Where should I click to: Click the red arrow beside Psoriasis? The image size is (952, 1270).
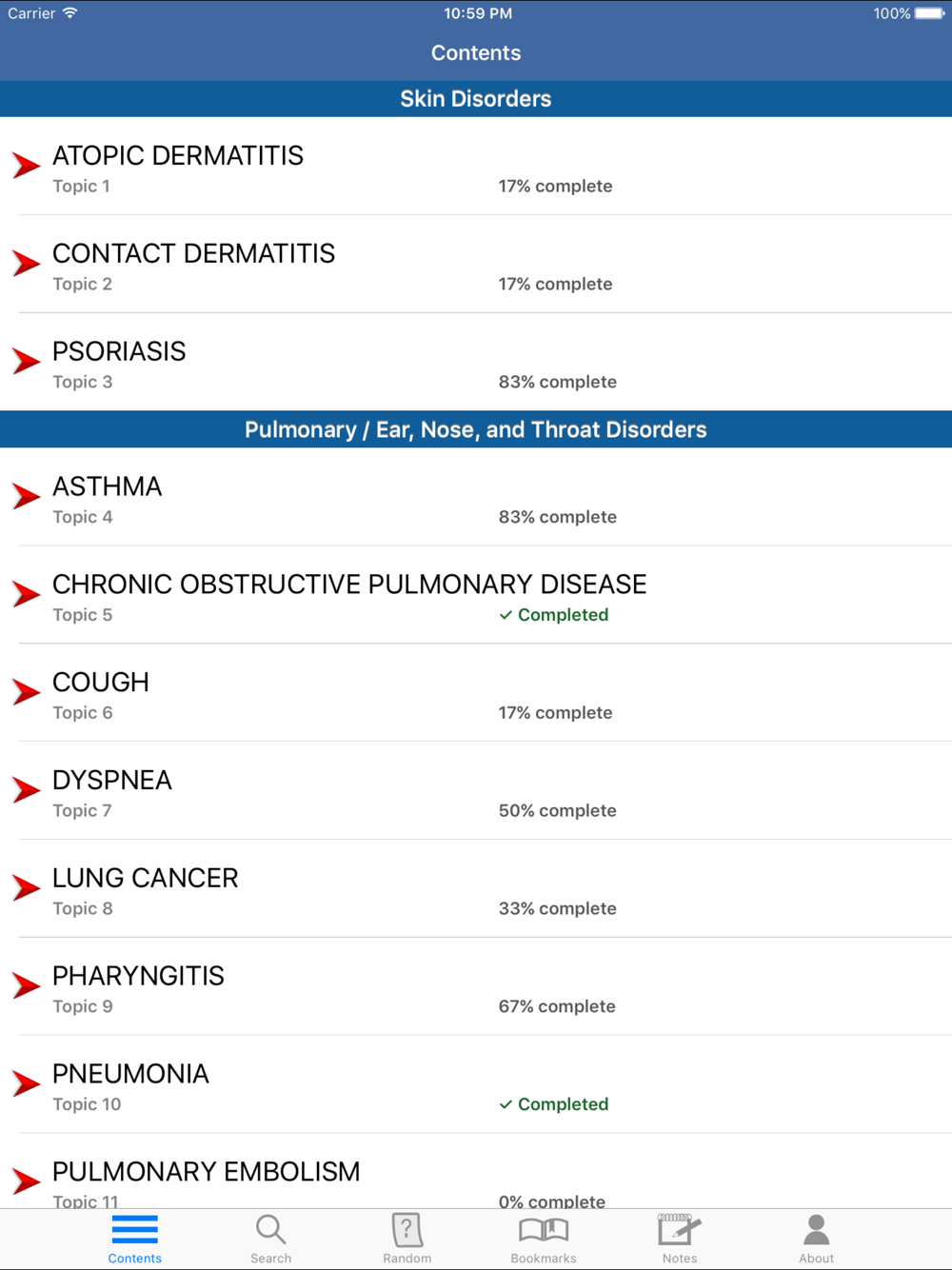click(27, 361)
